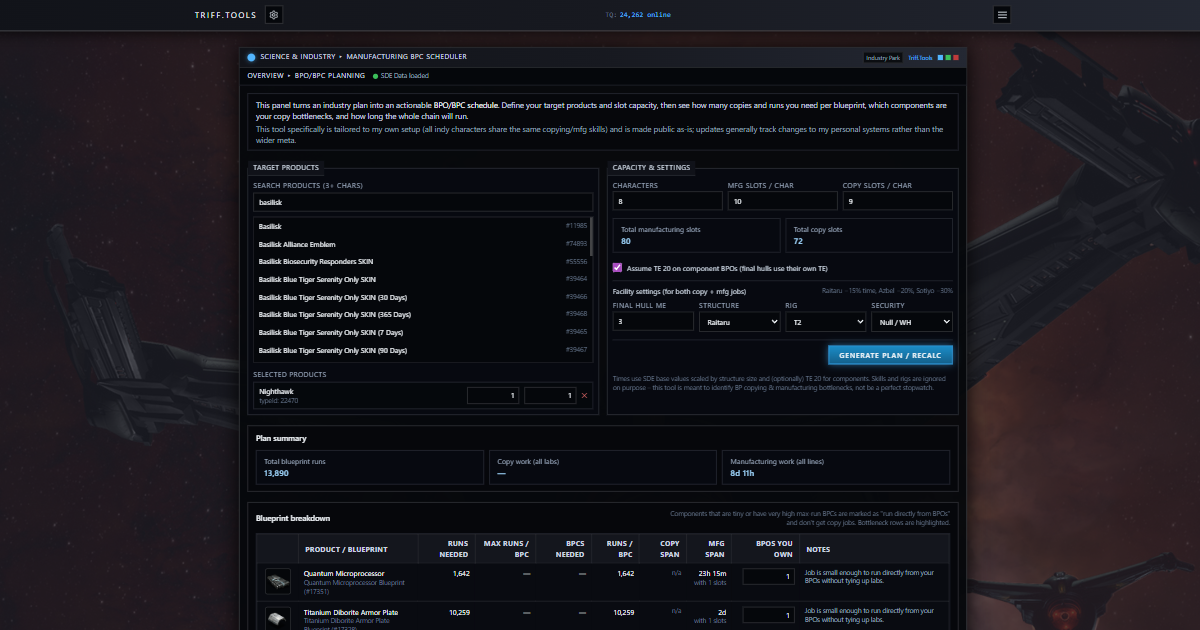Edit BPOs You Own for Titanium Diborite Armor Plate

pyautogui.click(x=769, y=615)
